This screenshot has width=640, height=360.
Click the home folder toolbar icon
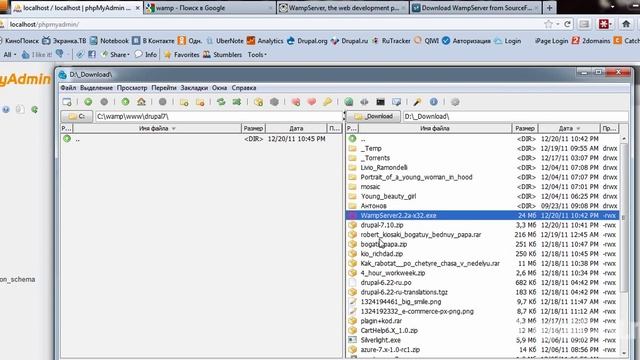click(x=141, y=102)
